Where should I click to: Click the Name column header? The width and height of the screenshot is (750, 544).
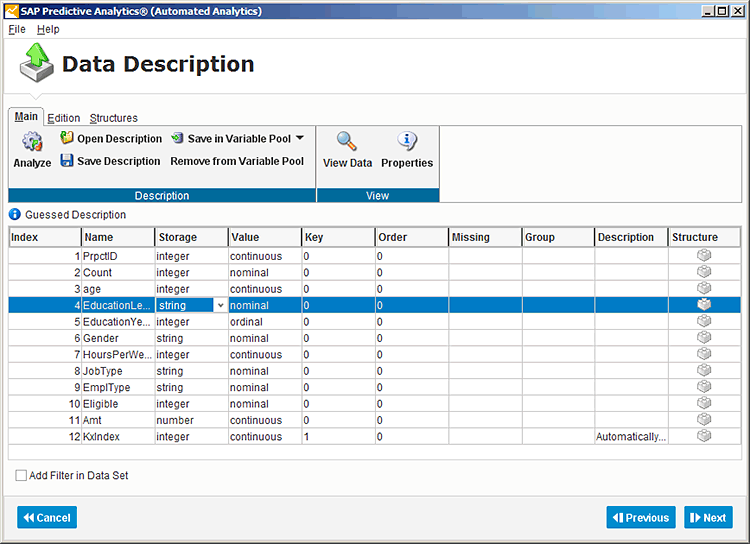(118, 237)
